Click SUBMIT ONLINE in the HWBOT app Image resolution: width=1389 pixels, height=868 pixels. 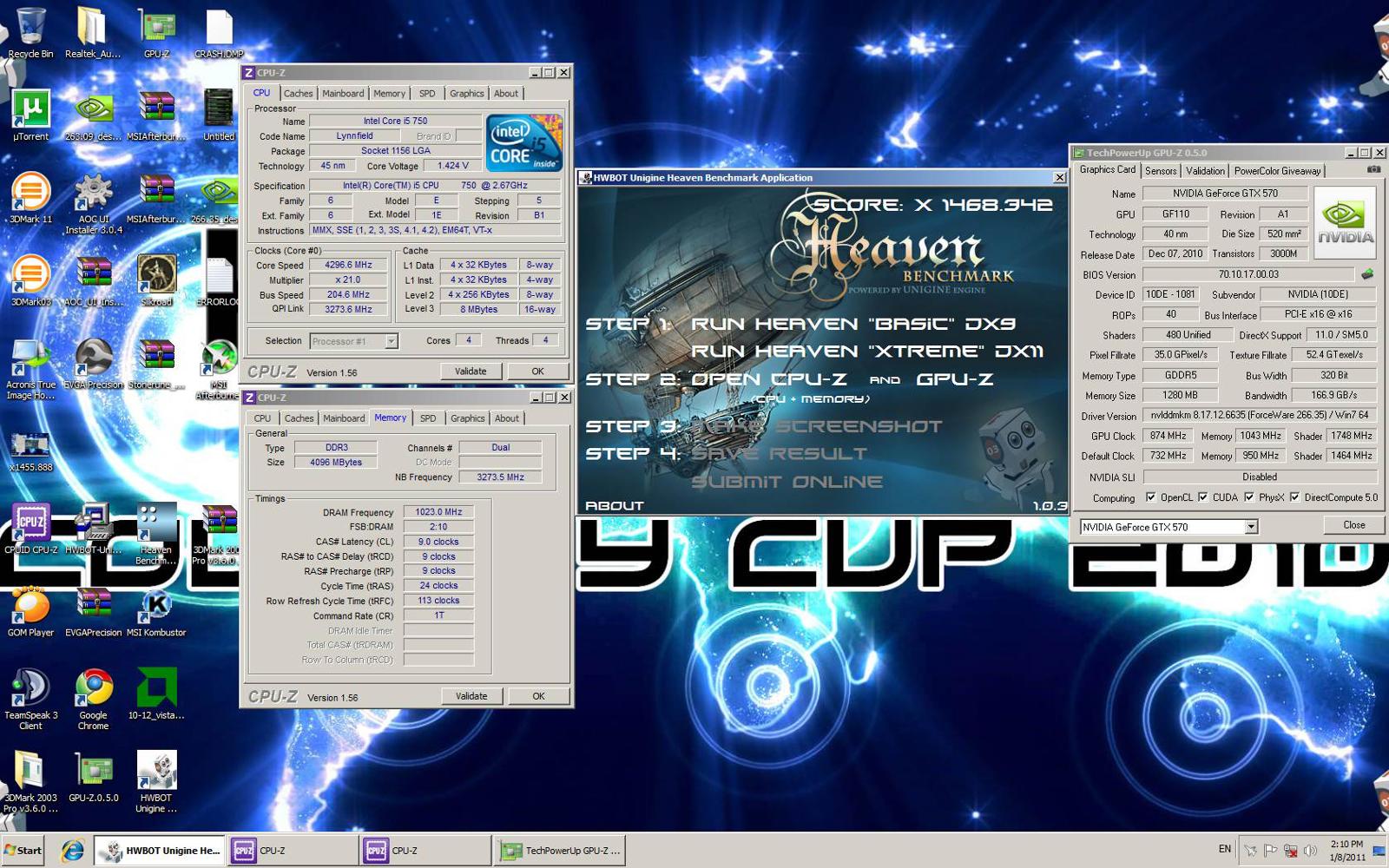(787, 482)
